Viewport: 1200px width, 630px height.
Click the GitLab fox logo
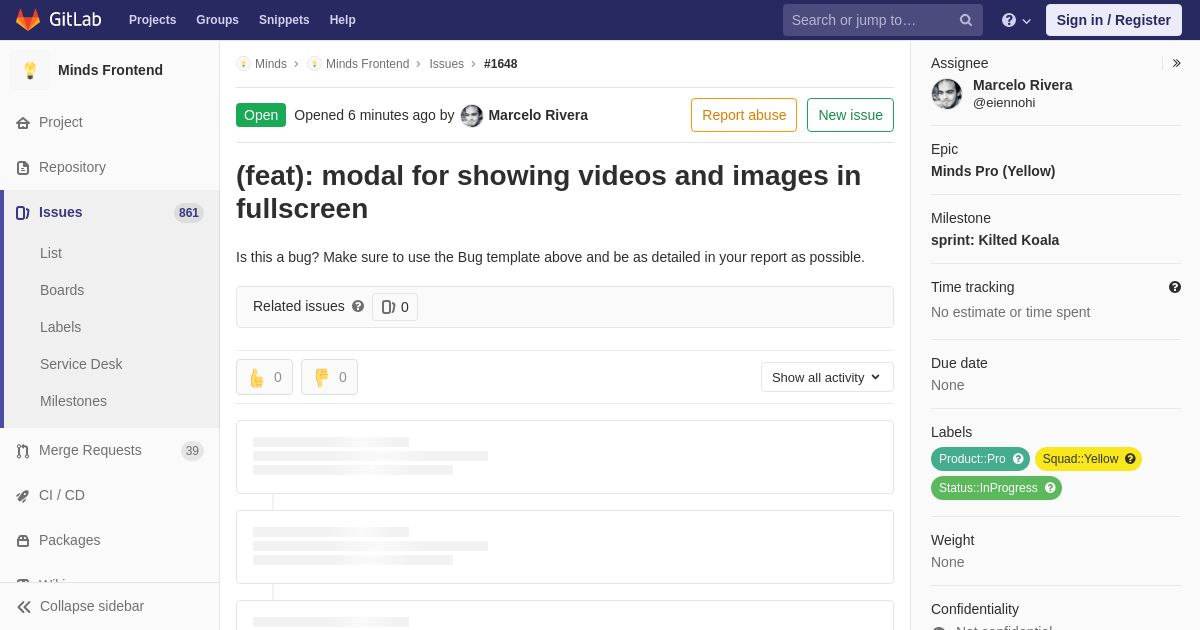[x=28, y=20]
